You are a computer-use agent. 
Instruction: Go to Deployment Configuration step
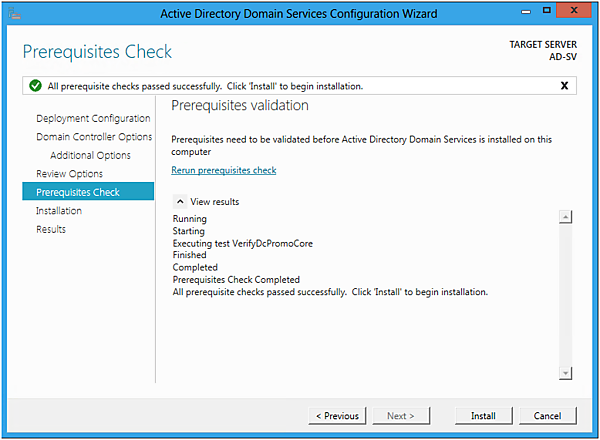93,118
